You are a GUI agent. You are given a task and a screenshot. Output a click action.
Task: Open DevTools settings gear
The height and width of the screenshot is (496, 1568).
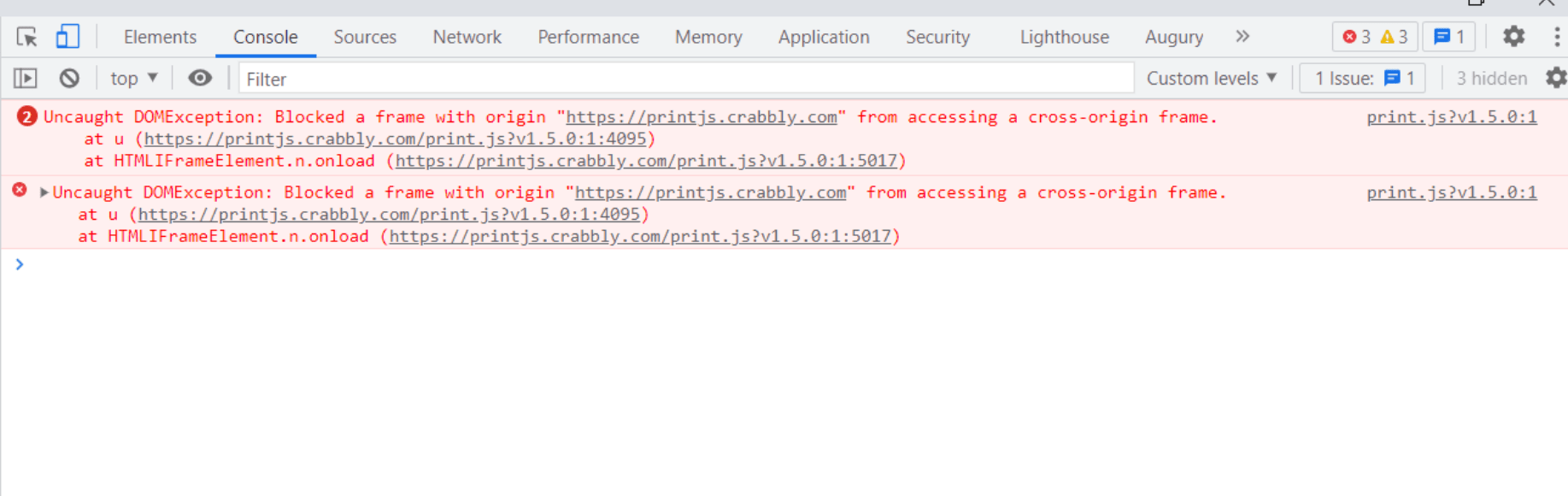point(1512,36)
